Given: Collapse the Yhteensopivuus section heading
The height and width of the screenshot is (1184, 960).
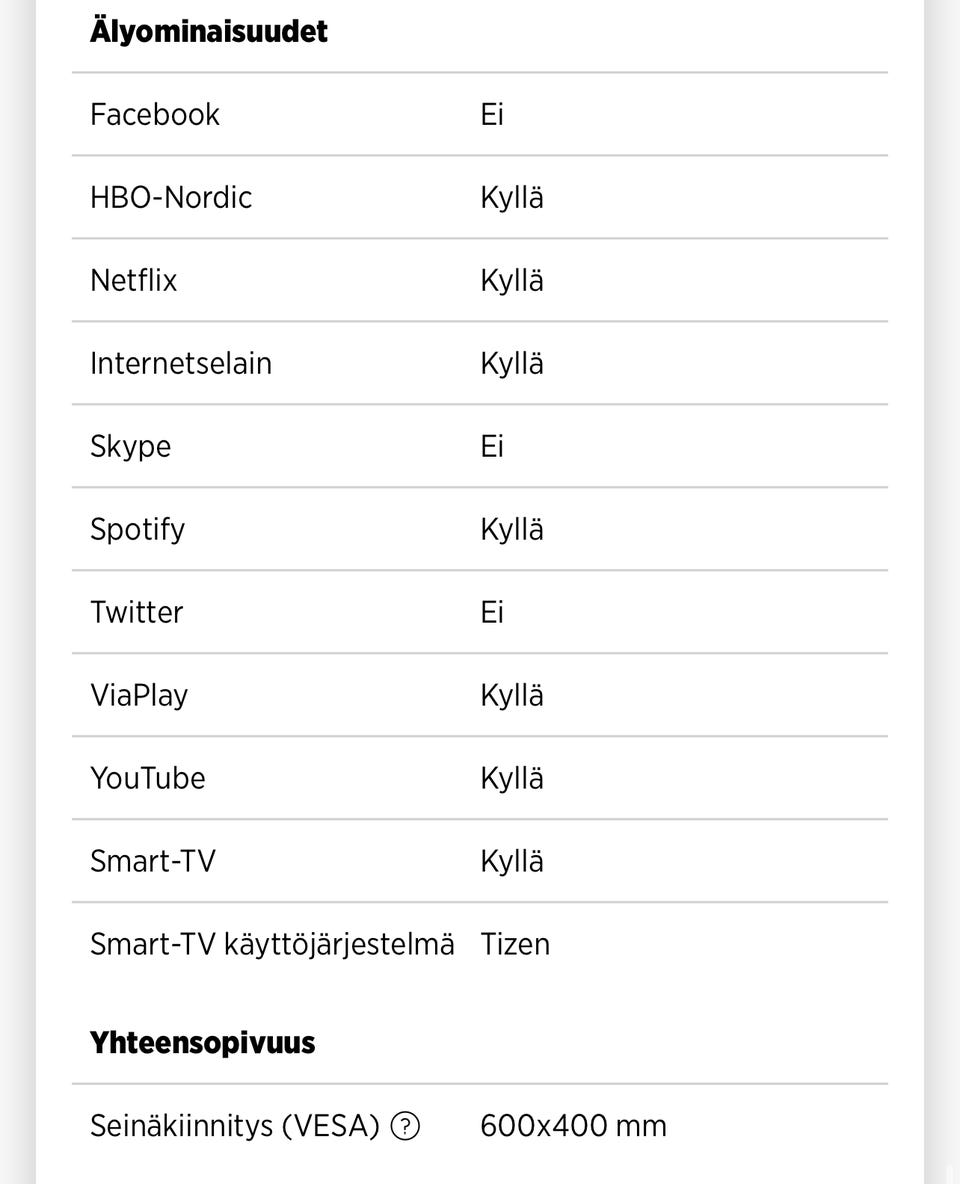Looking at the screenshot, I should pyautogui.click(x=202, y=1041).
